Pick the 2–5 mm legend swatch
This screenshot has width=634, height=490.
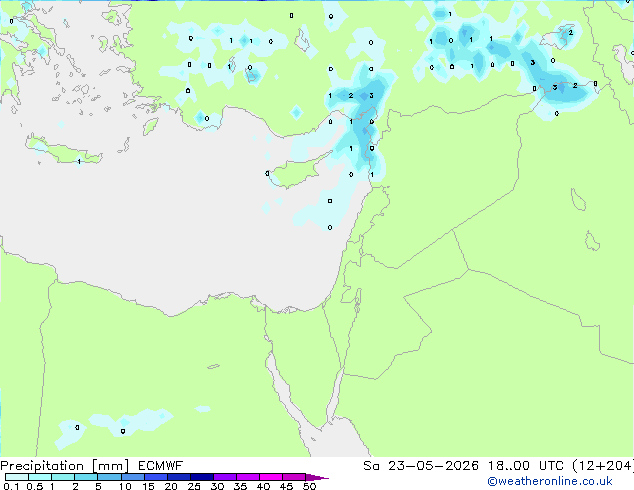[86, 477]
